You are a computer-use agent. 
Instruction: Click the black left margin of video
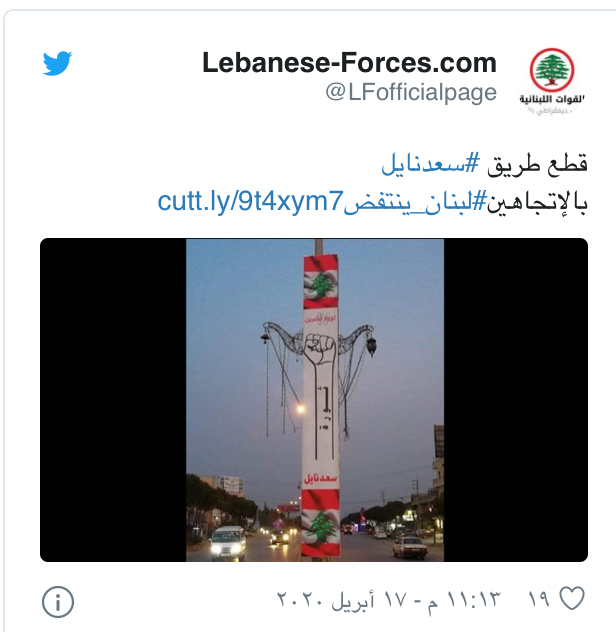113,400
